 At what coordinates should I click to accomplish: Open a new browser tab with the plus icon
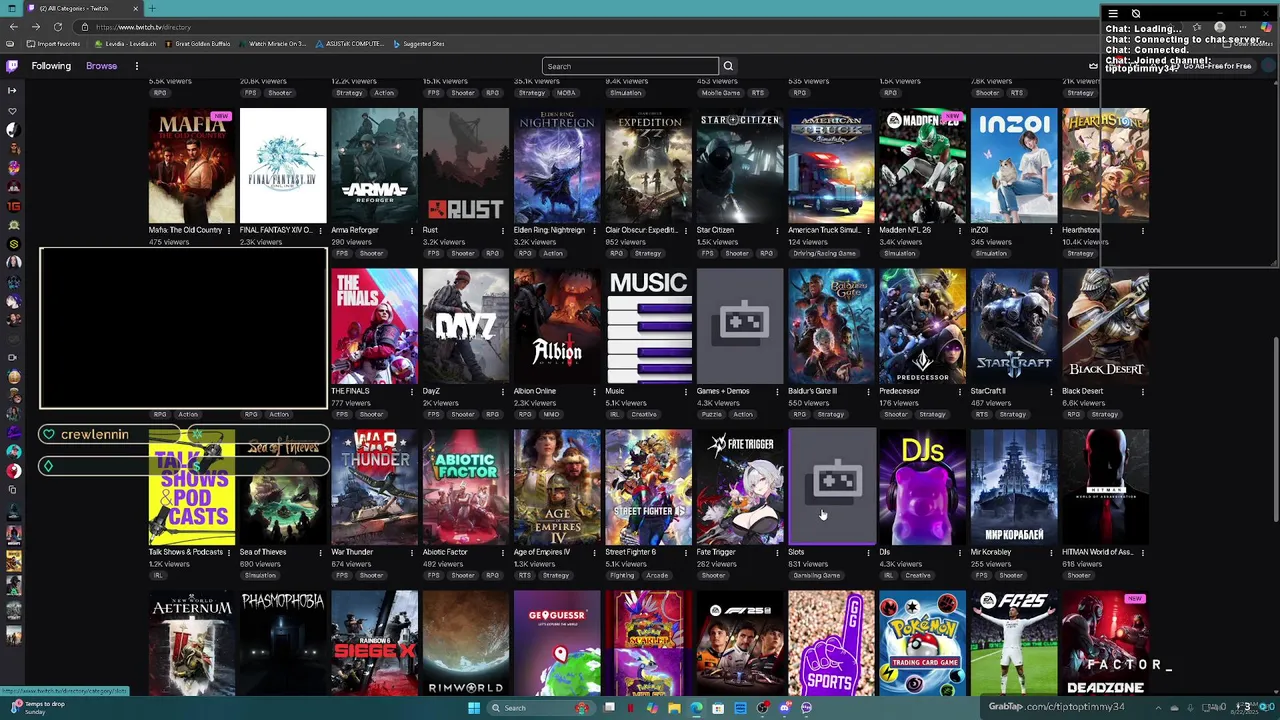click(153, 8)
